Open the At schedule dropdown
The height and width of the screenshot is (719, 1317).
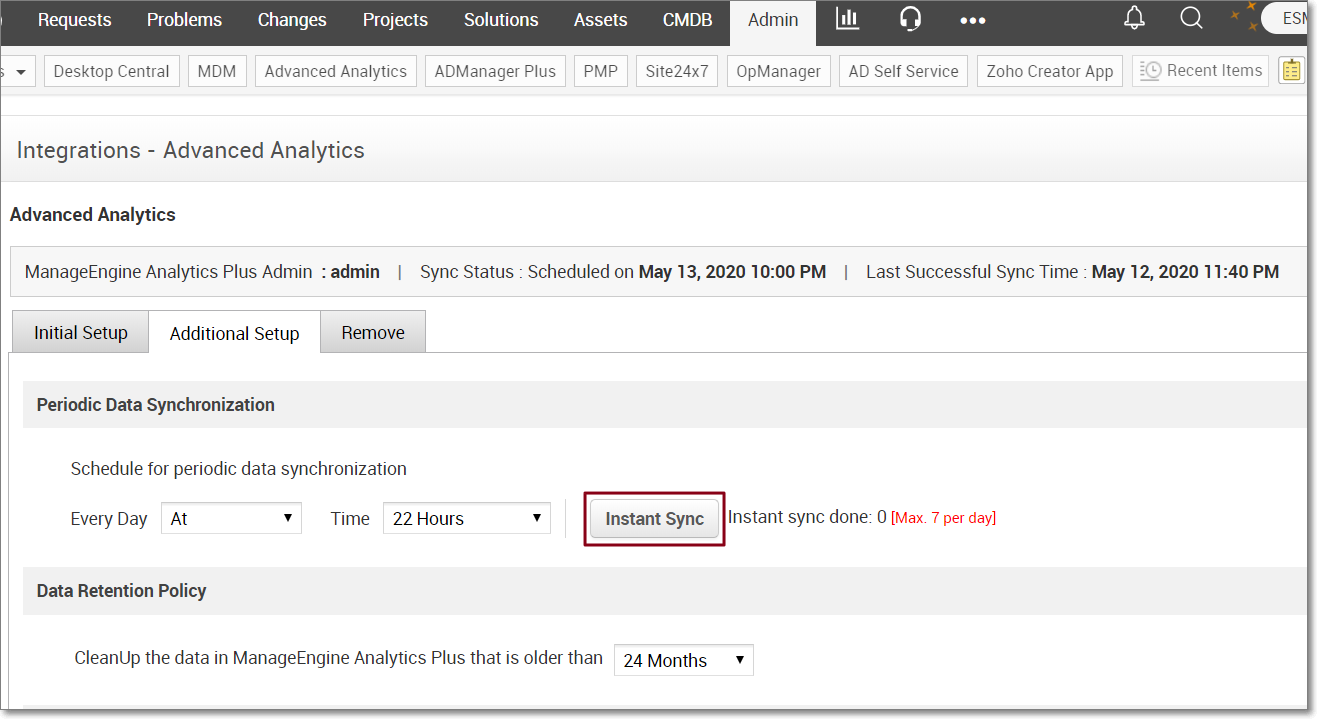tap(231, 518)
